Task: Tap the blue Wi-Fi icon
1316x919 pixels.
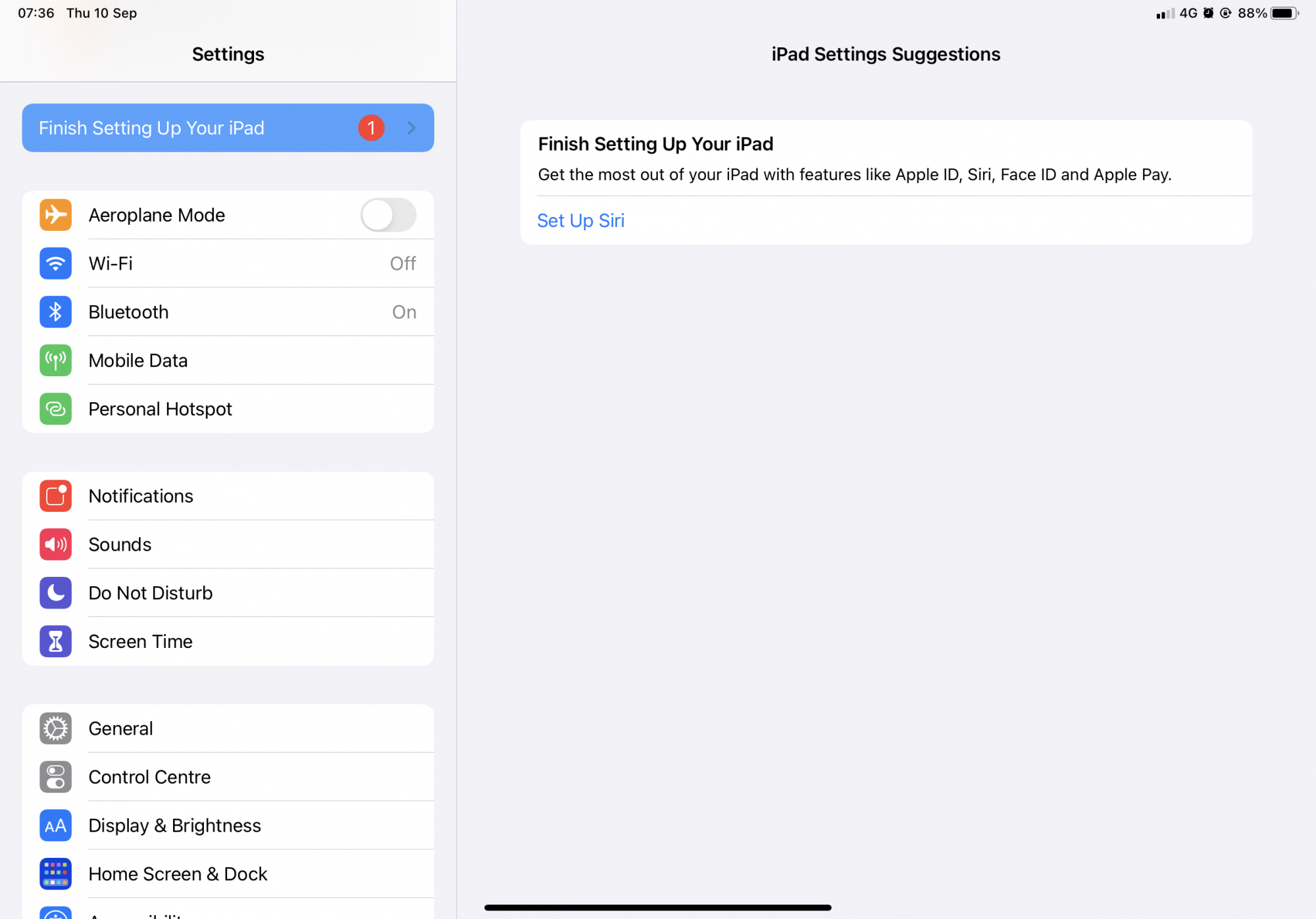Action: (55, 264)
